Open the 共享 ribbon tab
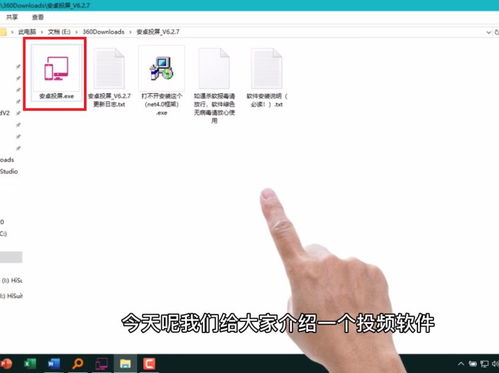This screenshot has width=499, height=373. click(x=12, y=17)
